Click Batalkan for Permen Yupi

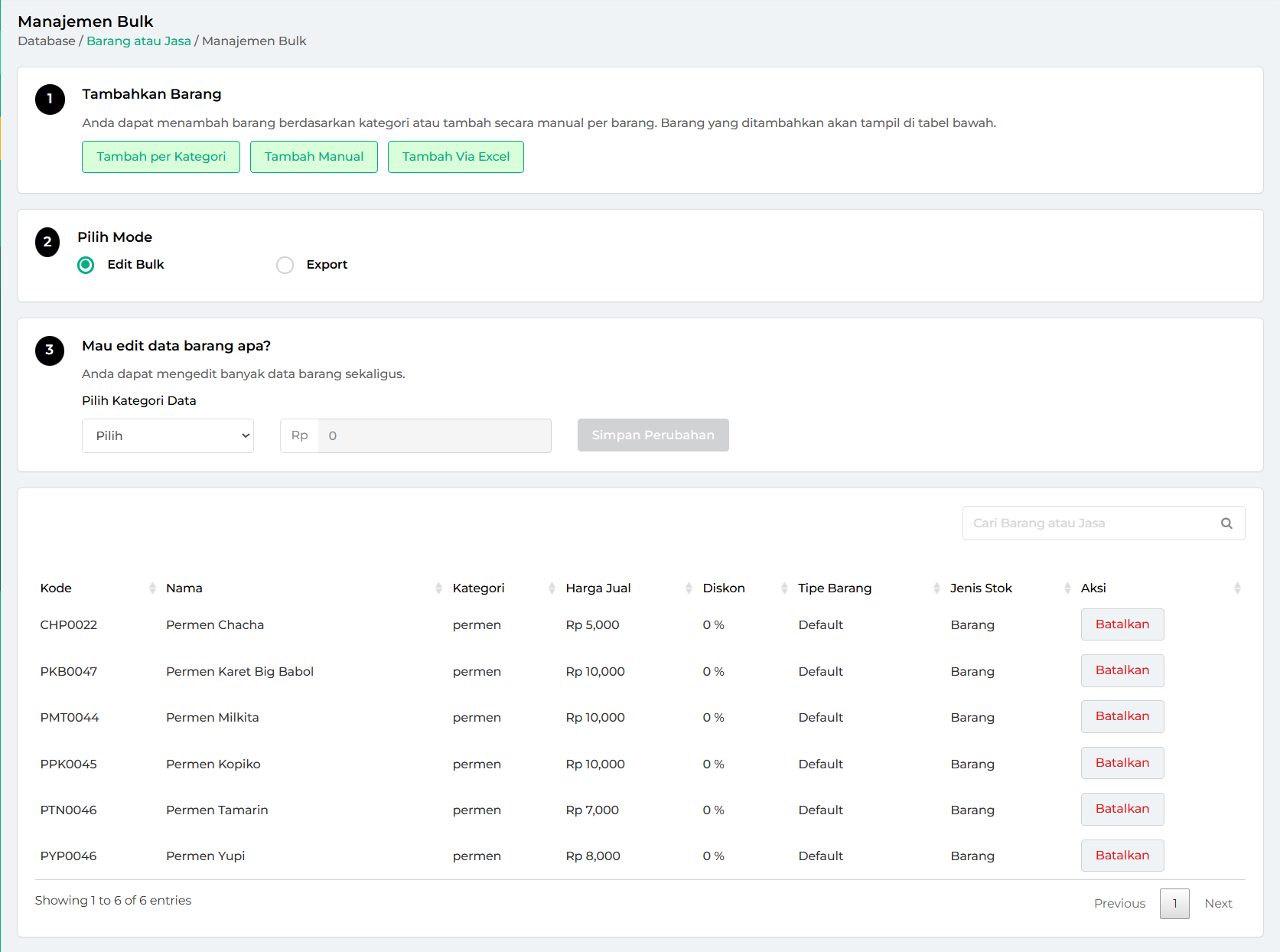point(1122,856)
